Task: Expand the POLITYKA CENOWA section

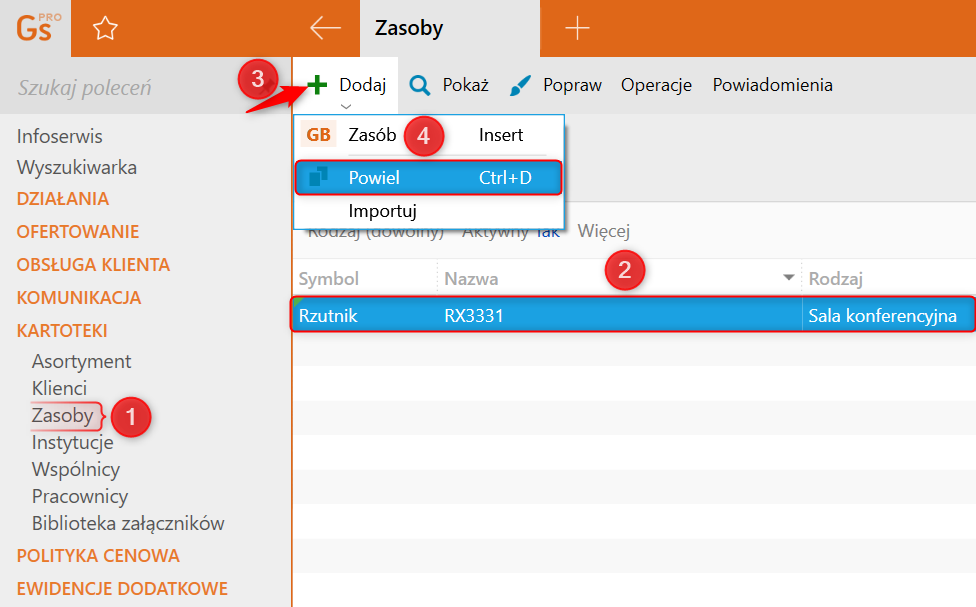Action: 98,556
